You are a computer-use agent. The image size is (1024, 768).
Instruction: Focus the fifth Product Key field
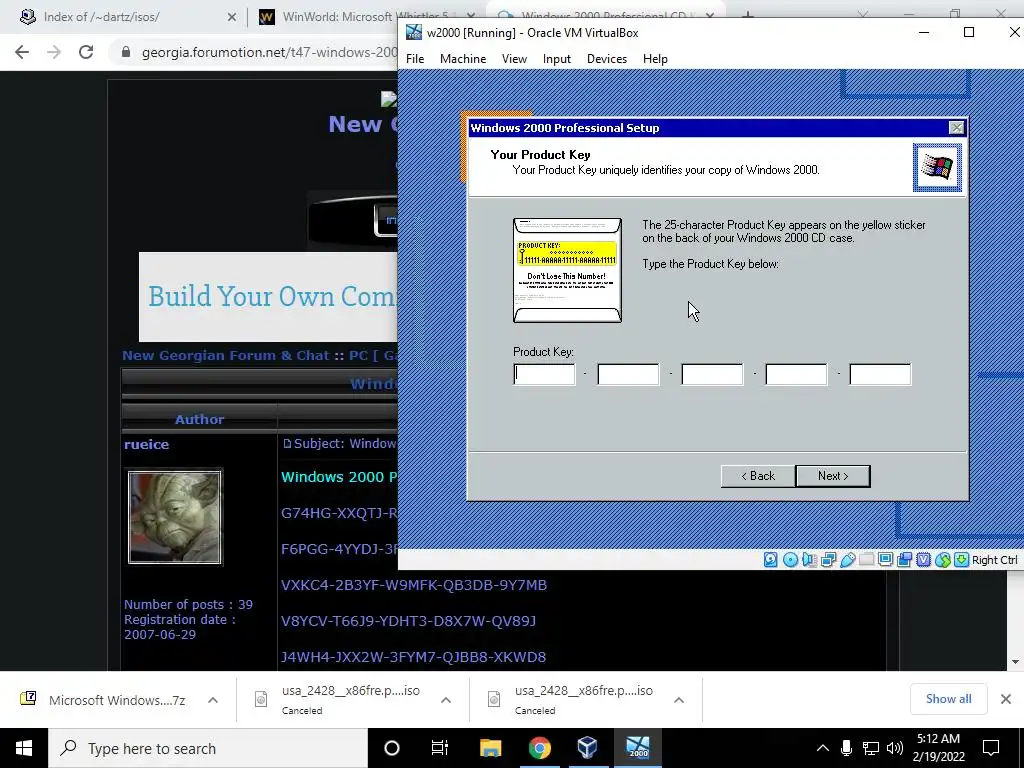coord(880,374)
